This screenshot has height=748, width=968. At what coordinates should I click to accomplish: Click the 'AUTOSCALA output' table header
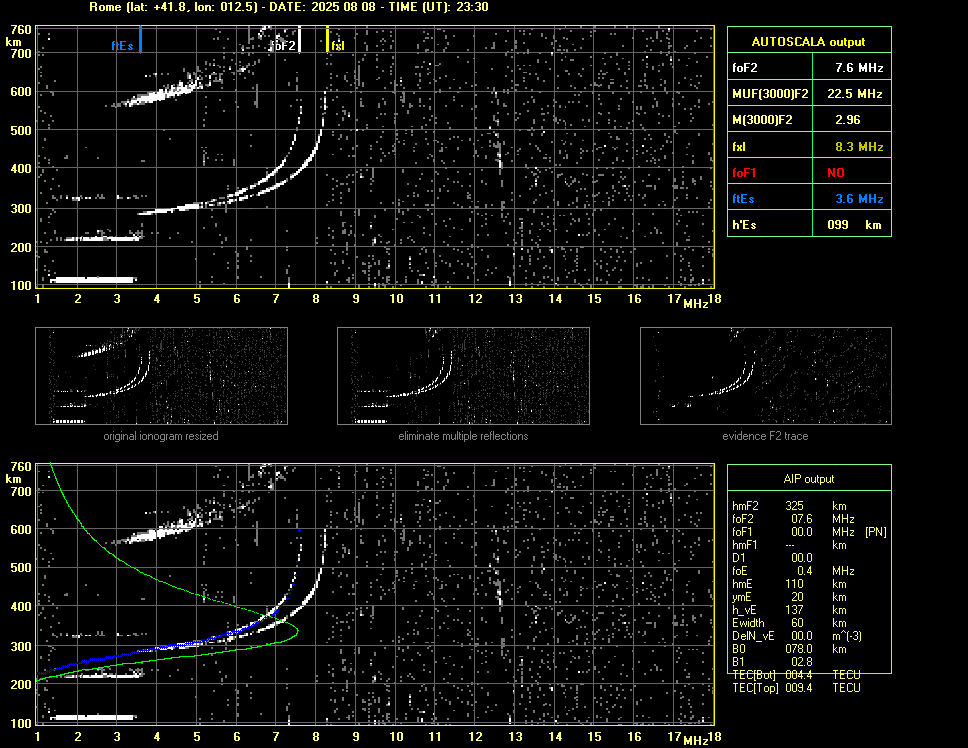809,41
